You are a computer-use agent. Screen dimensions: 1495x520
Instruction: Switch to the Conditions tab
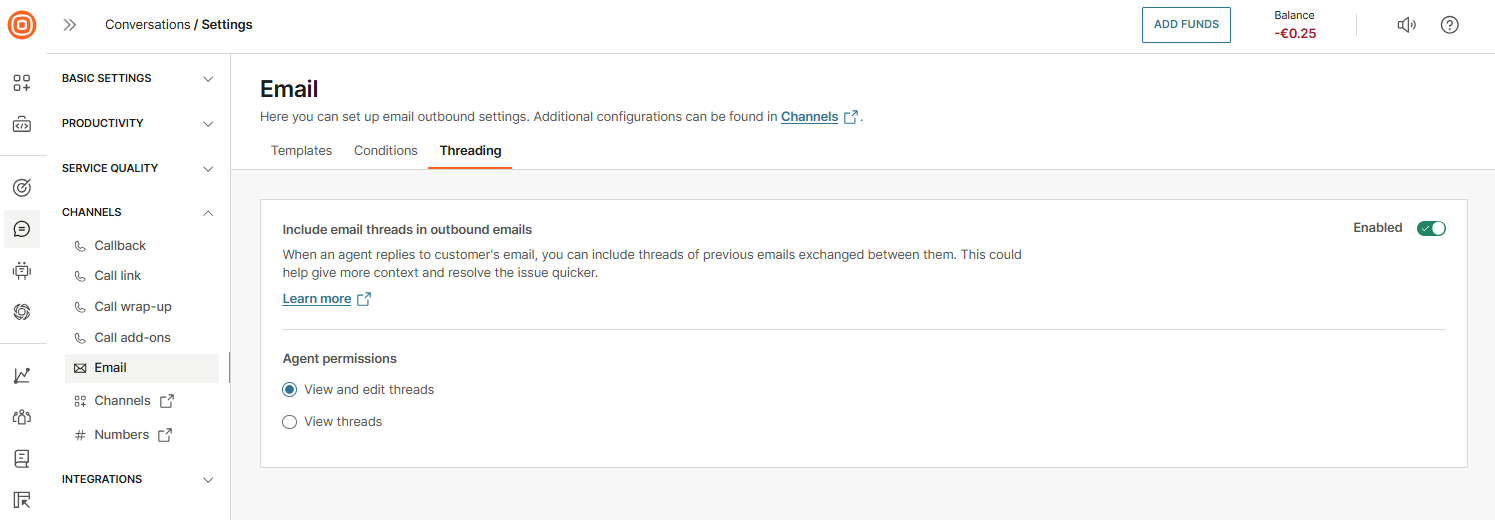pyautogui.click(x=385, y=151)
